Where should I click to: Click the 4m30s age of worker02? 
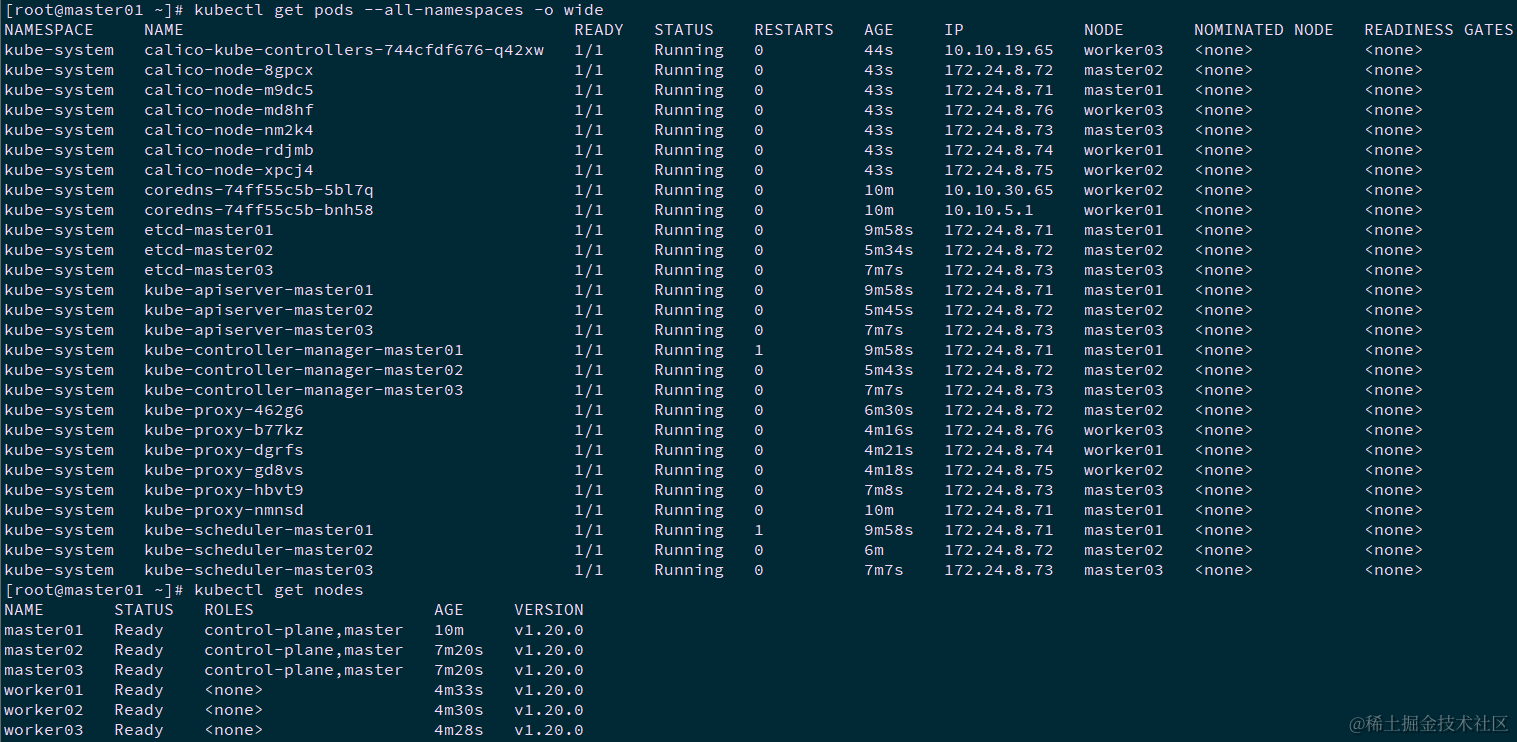coord(459,710)
